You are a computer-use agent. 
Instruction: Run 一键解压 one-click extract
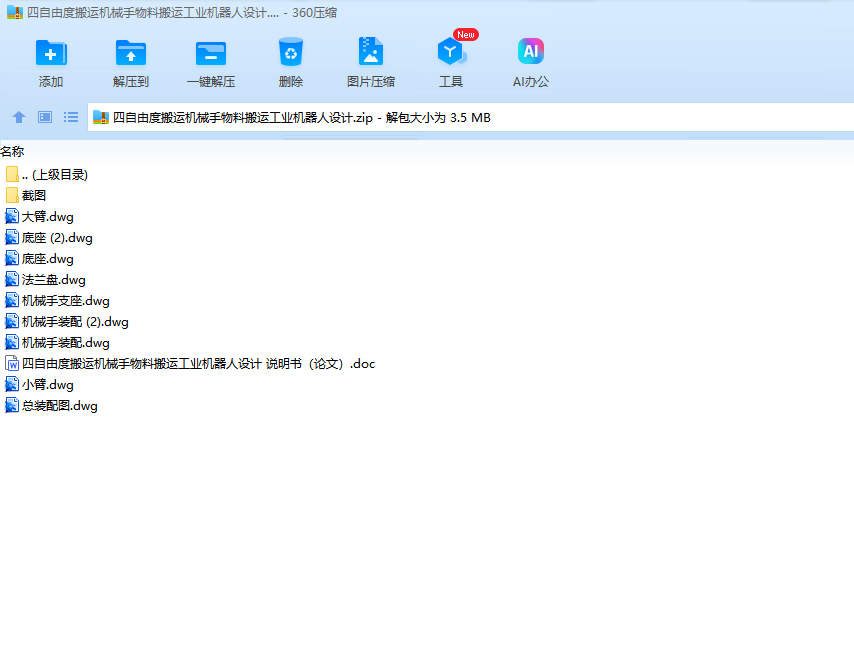(211, 53)
